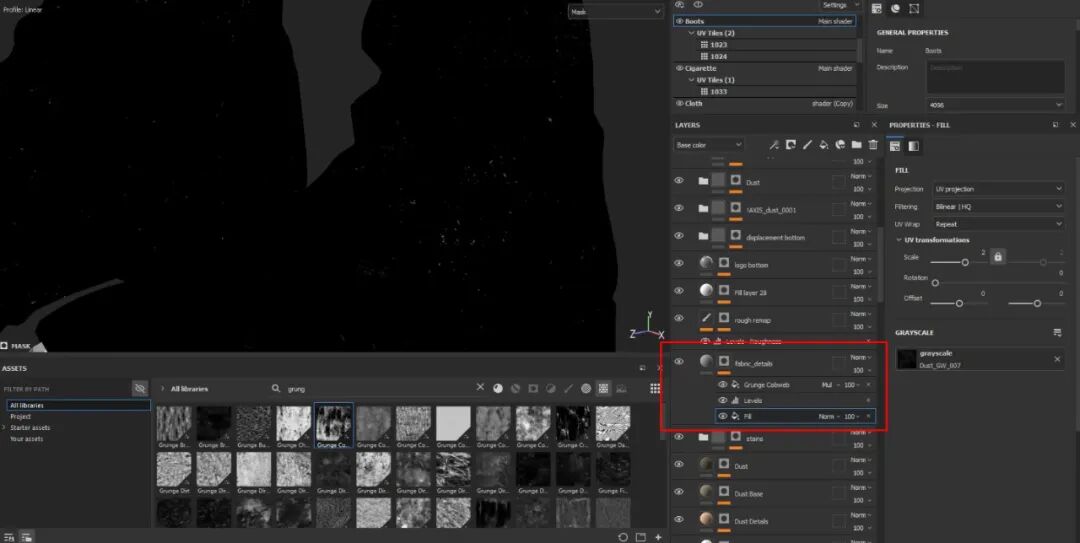Open the Base color channel dropdown
This screenshot has width=1080, height=543.
coord(709,145)
